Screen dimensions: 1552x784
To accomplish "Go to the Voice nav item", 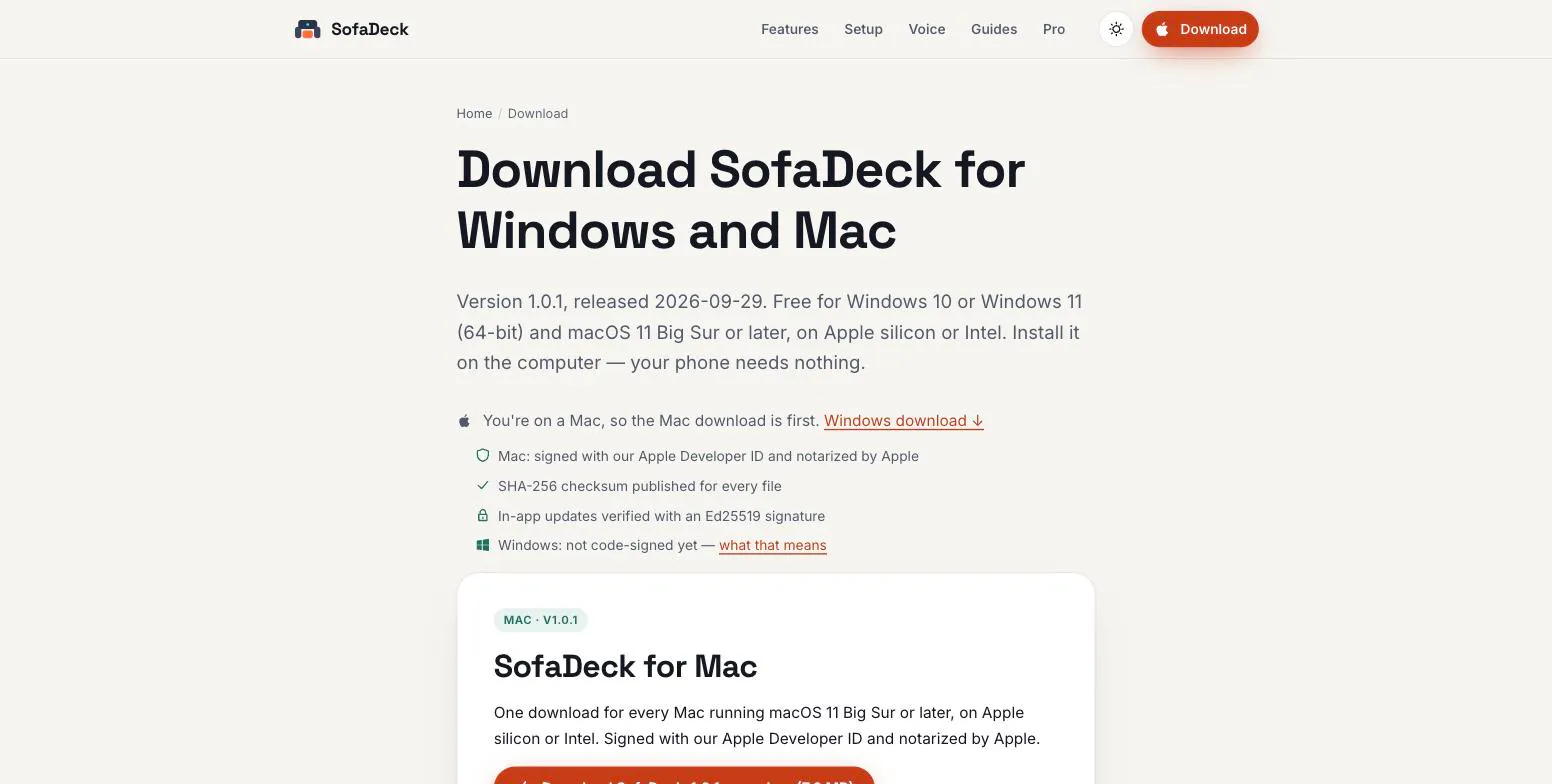I will [x=927, y=29].
